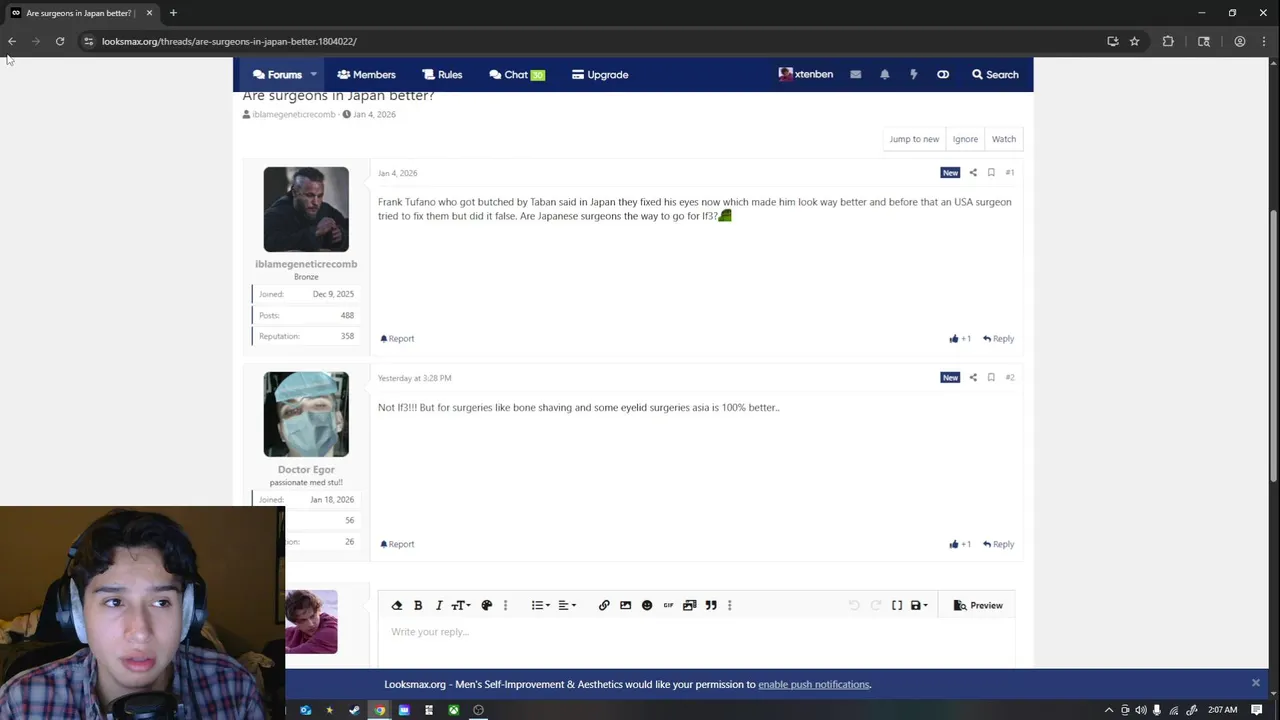Screen dimensions: 1280x720
Task: Open Steam from the taskbar
Action: (x=354, y=710)
